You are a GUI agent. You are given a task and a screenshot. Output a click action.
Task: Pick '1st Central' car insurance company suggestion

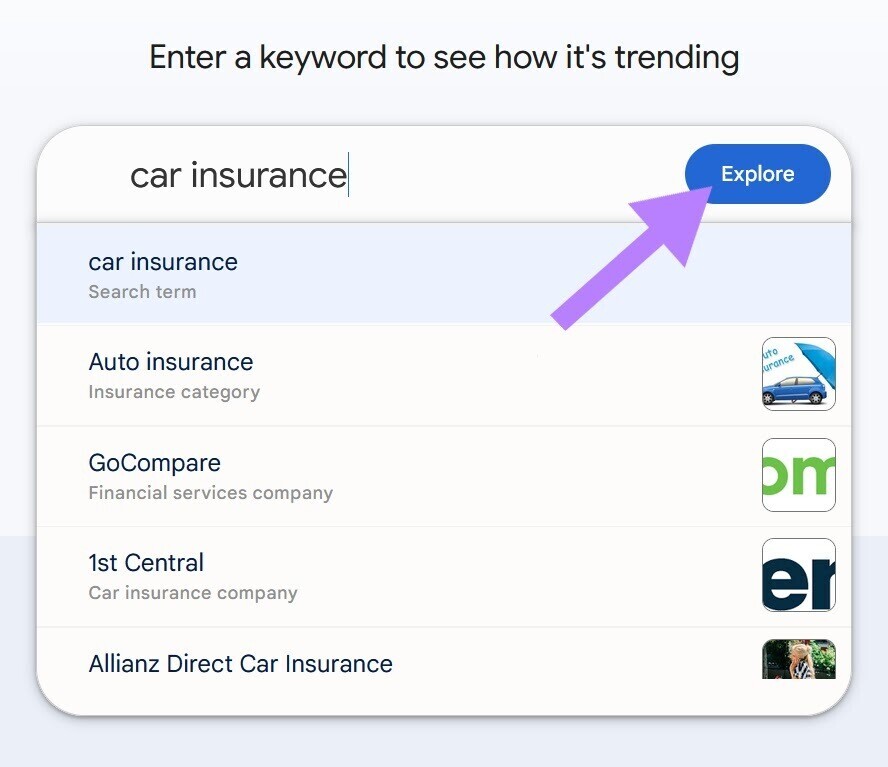[145, 562]
